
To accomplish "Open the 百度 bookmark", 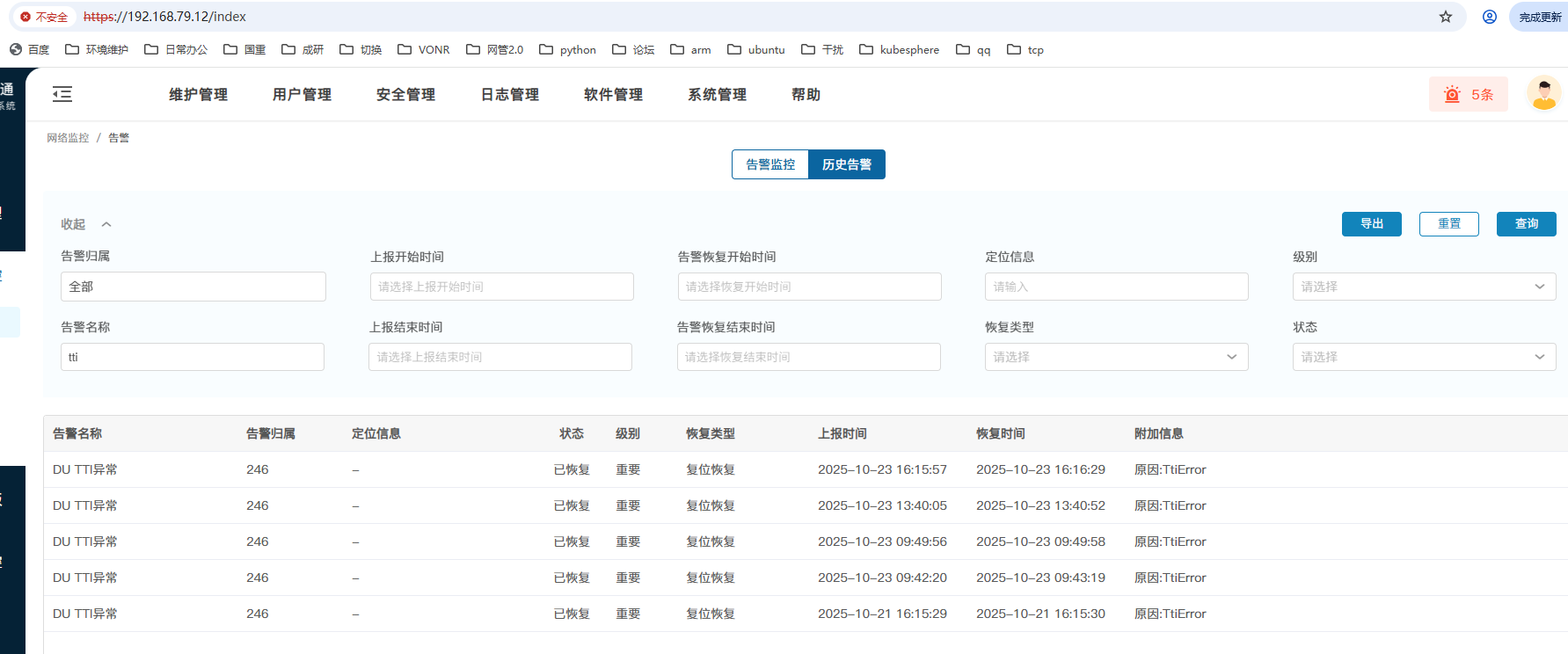I will point(29,50).
